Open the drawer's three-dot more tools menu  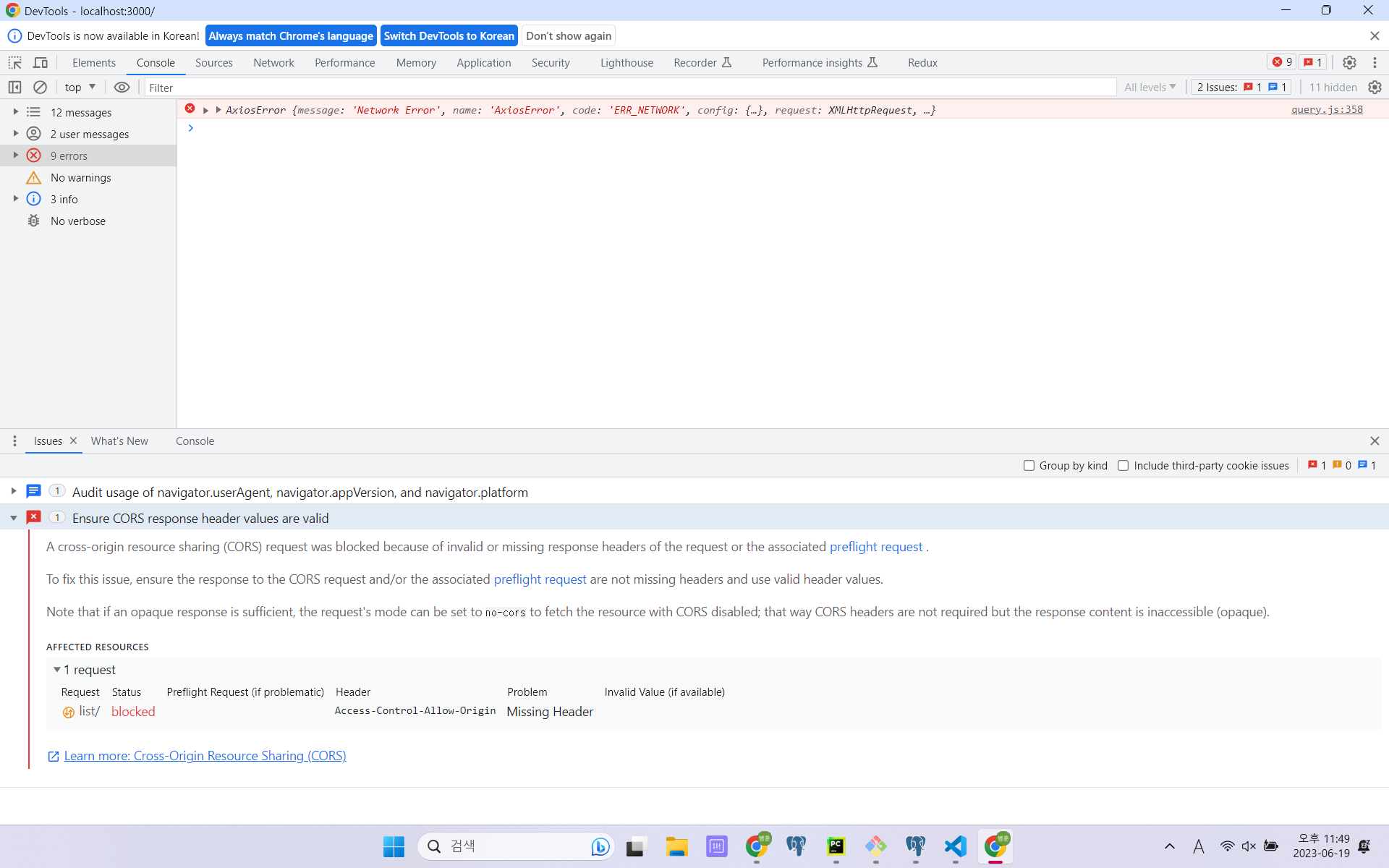point(14,441)
